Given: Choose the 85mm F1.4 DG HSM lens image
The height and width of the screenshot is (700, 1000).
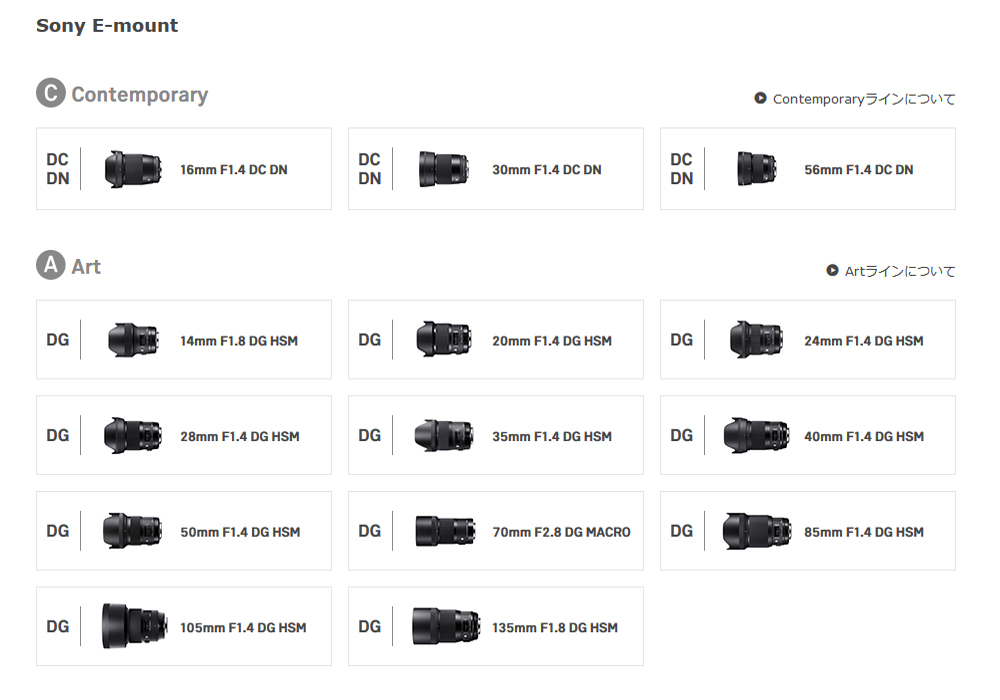Looking at the screenshot, I should click(x=757, y=531).
